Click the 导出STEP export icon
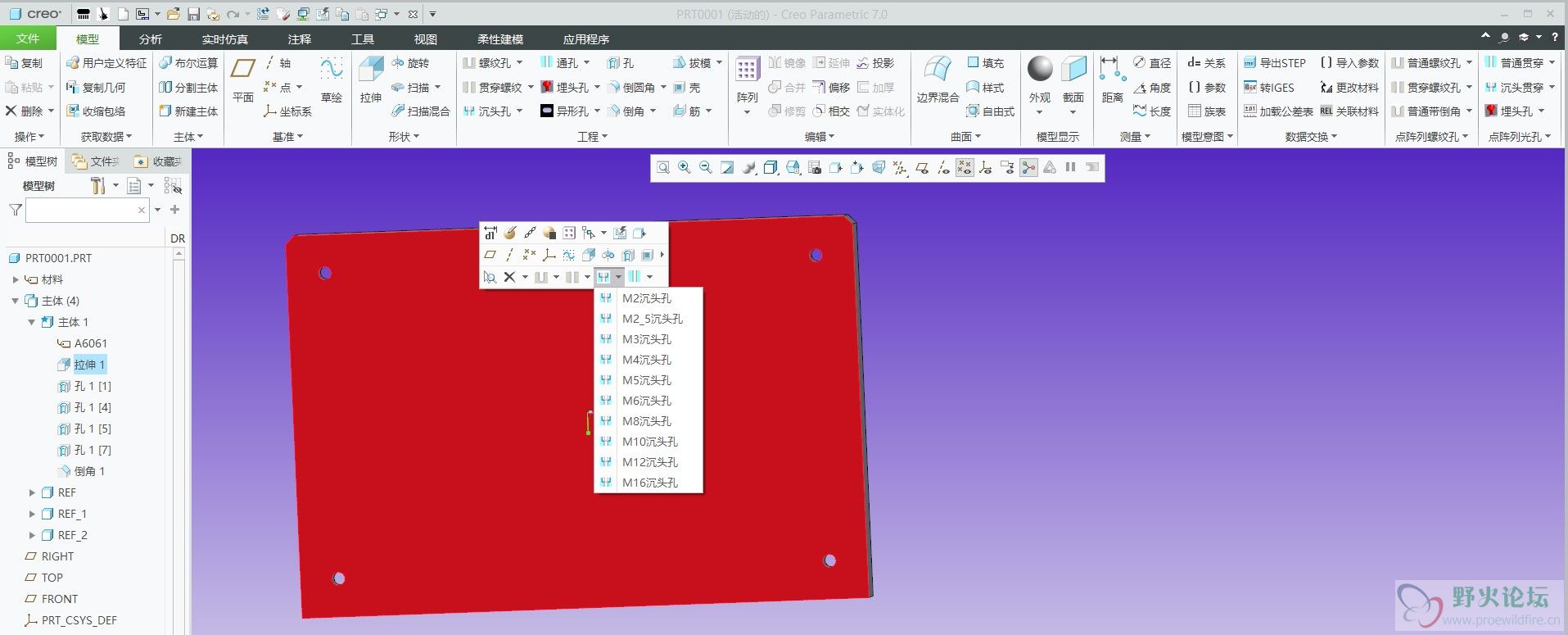 pos(1275,63)
